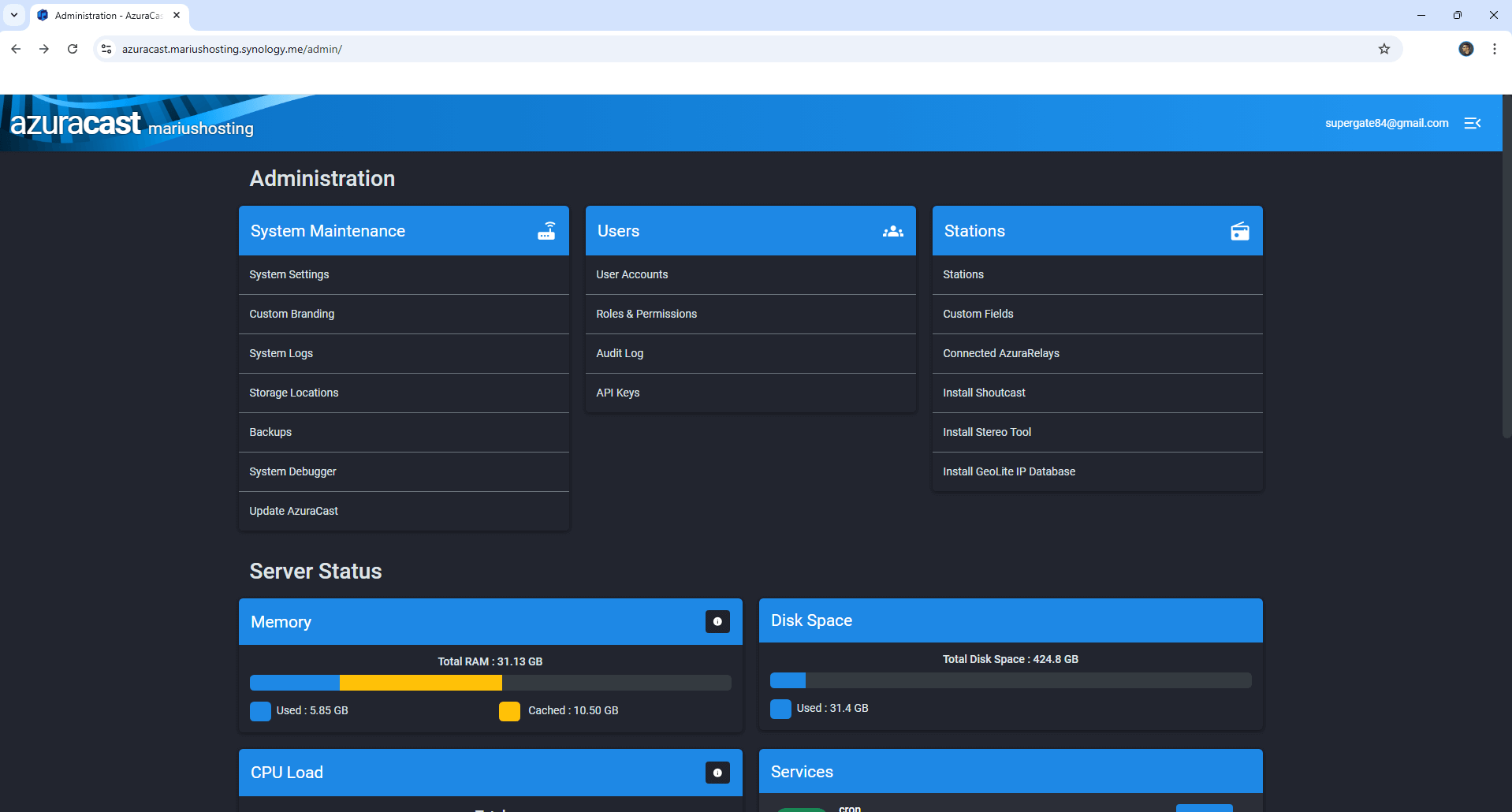
Task: Open API Keys
Action: pyautogui.click(x=750, y=393)
